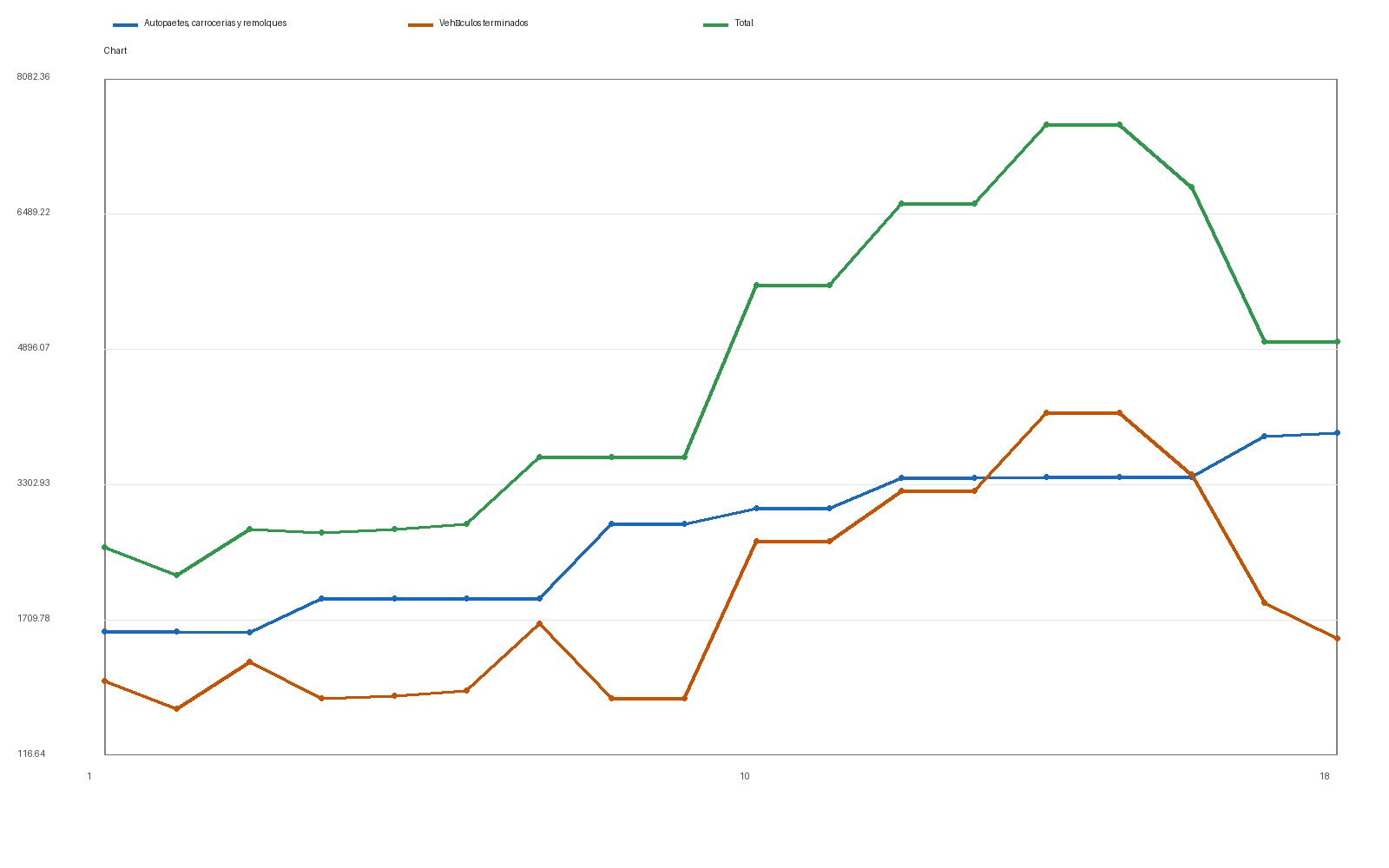Click the final point of the blue line
Image resolution: width=1389 pixels, height=868 pixels.
[1337, 433]
